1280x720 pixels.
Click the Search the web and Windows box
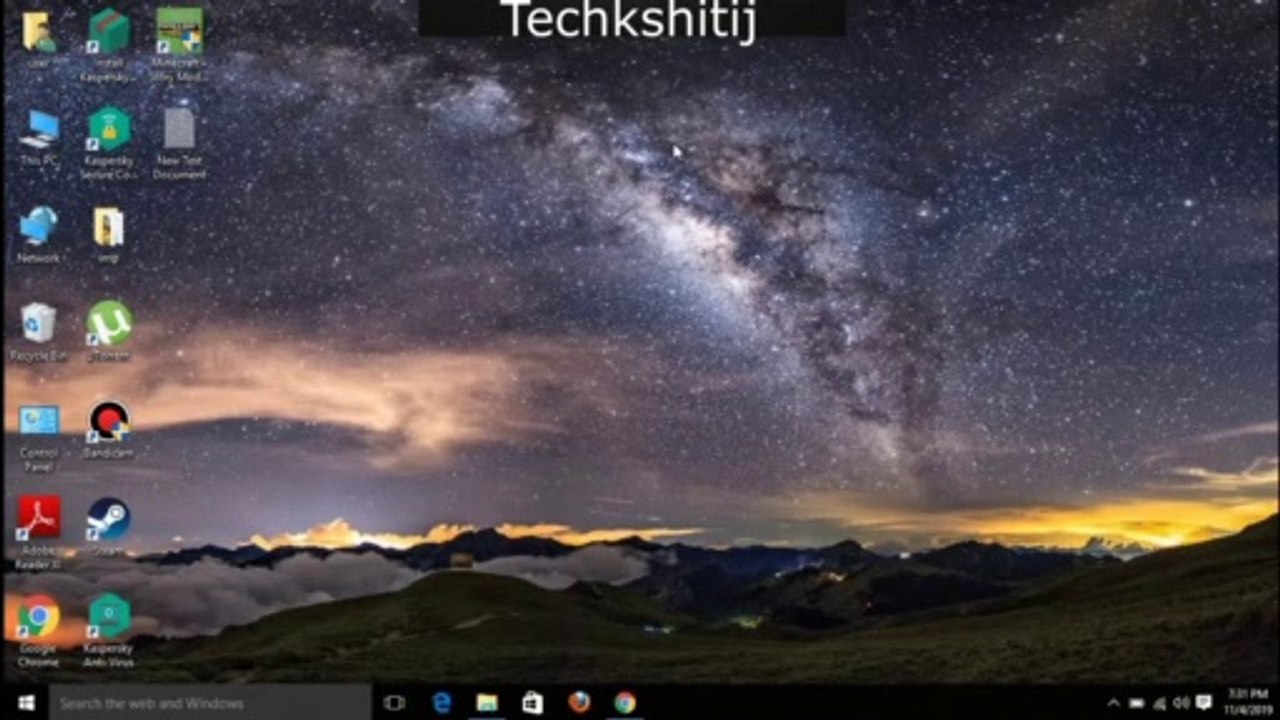pyautogui.click(x=210, y=703)
